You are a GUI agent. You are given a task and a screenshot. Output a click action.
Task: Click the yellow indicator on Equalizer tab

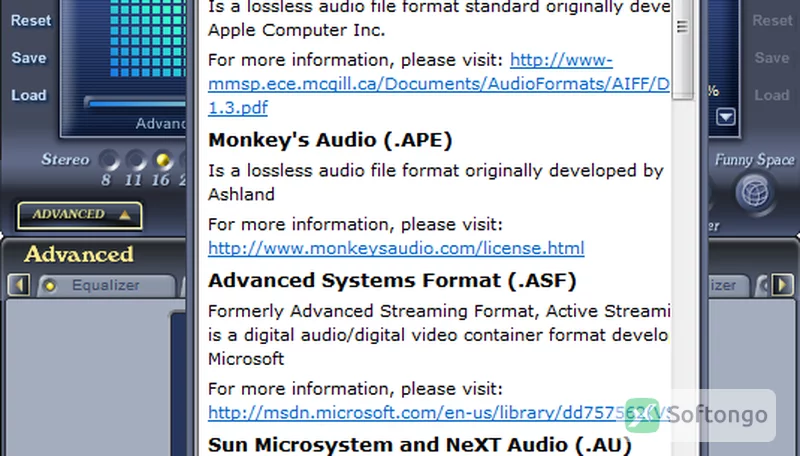coord(50,286)
